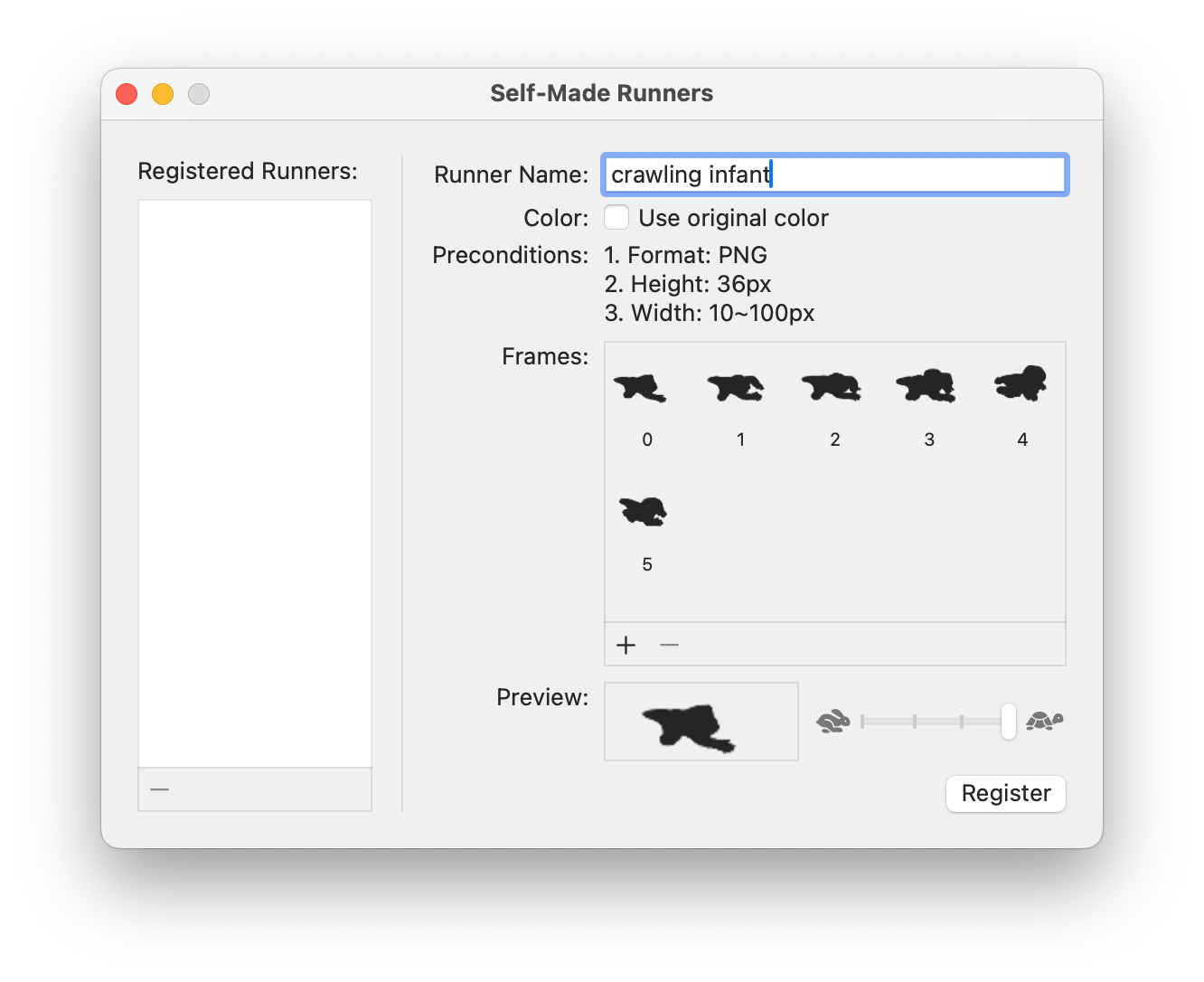Screen dimensions: 1204x982
Task: Click the minus icon below the frames grid
Action: coord(669,645)
